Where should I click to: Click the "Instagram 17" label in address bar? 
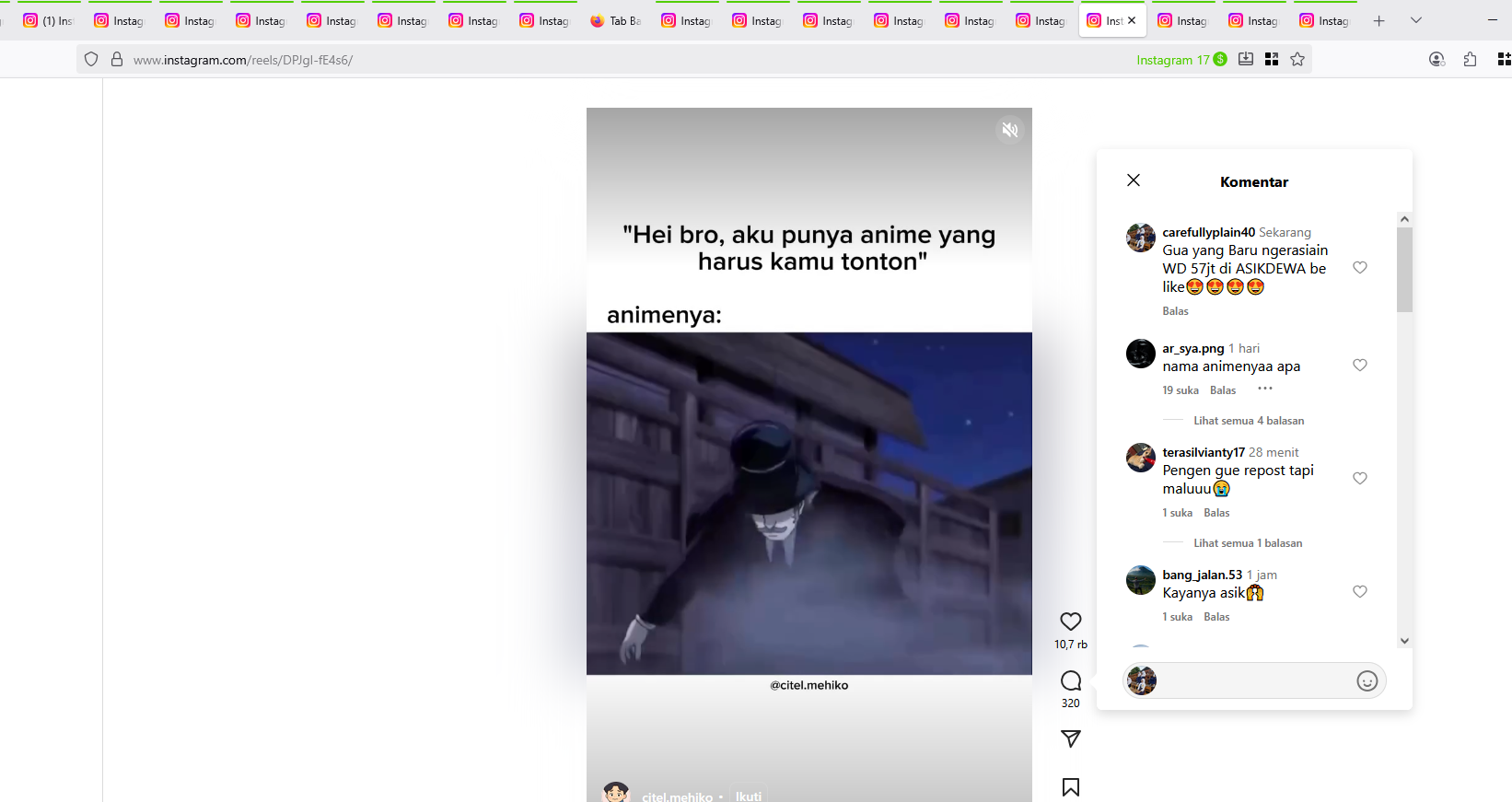(x=1173, y=60)
